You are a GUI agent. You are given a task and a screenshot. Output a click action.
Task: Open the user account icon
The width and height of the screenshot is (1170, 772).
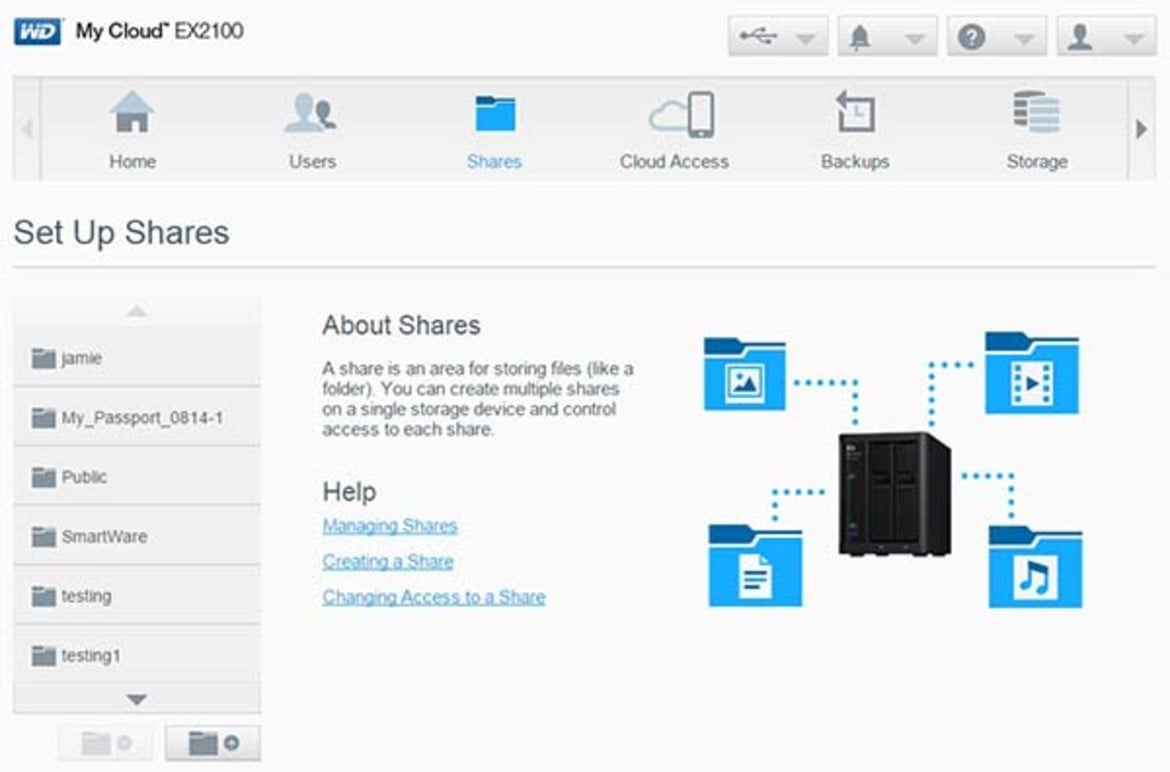tap(1080, 37)
